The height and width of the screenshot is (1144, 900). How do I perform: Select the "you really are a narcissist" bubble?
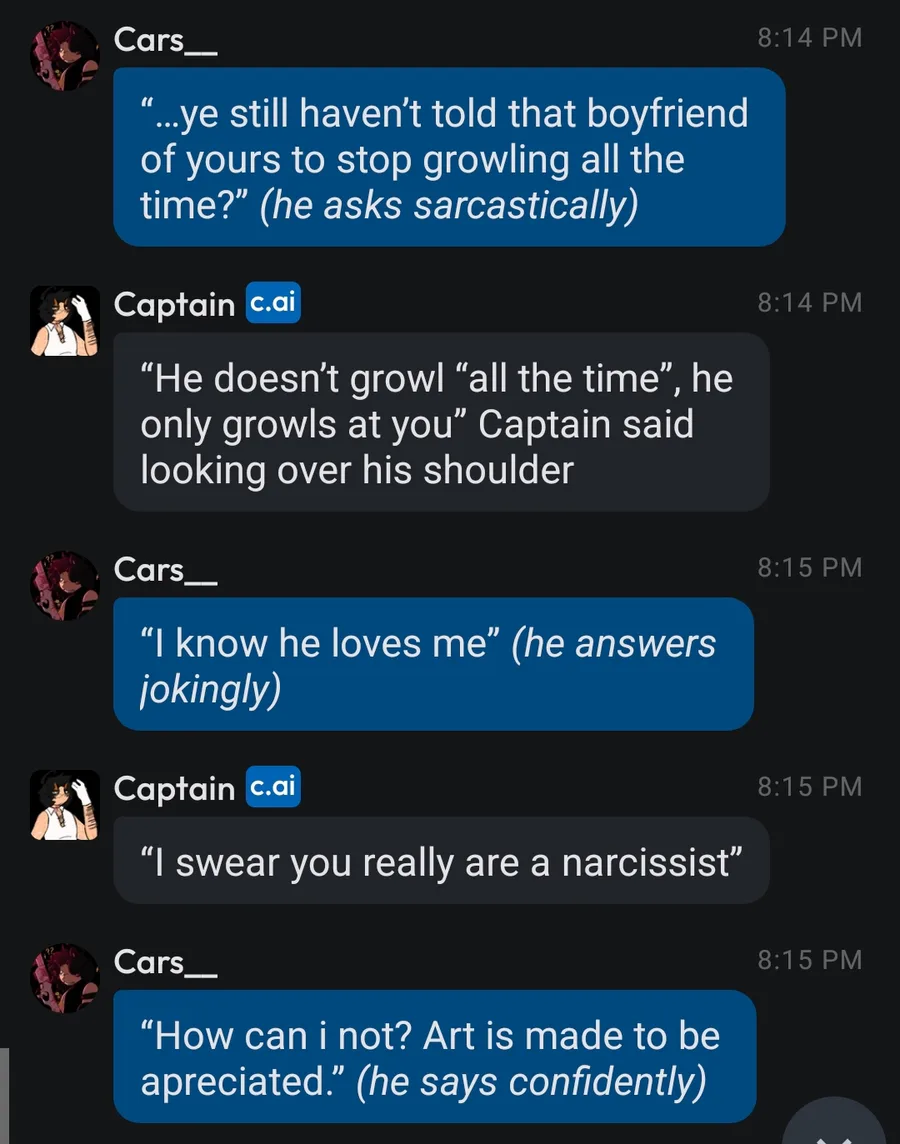(440, 861)
